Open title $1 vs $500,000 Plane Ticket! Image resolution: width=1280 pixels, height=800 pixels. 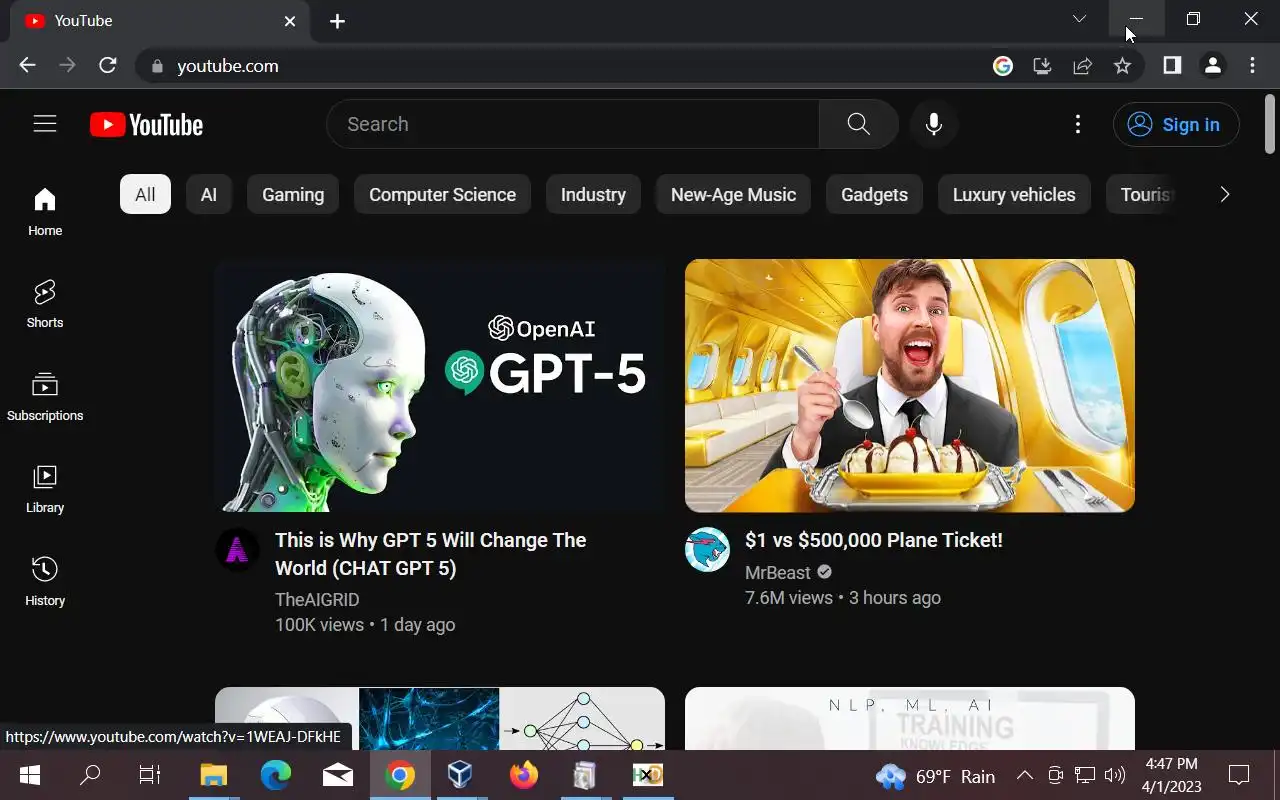[874, 540]
